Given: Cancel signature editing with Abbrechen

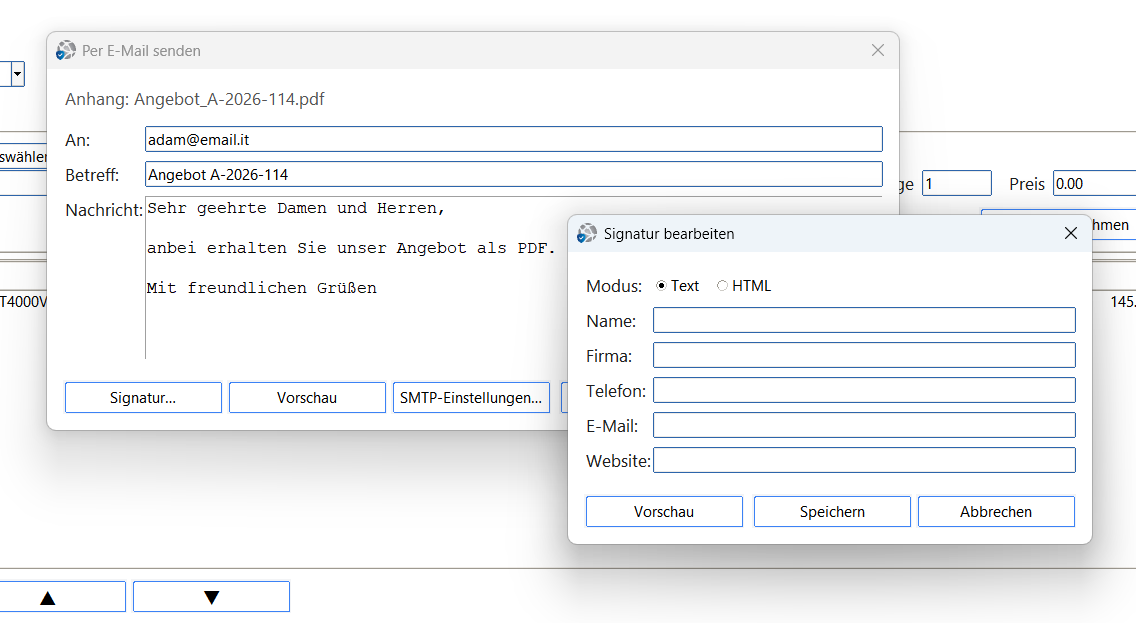Looking at the screenshot, I should coord(995,511).
